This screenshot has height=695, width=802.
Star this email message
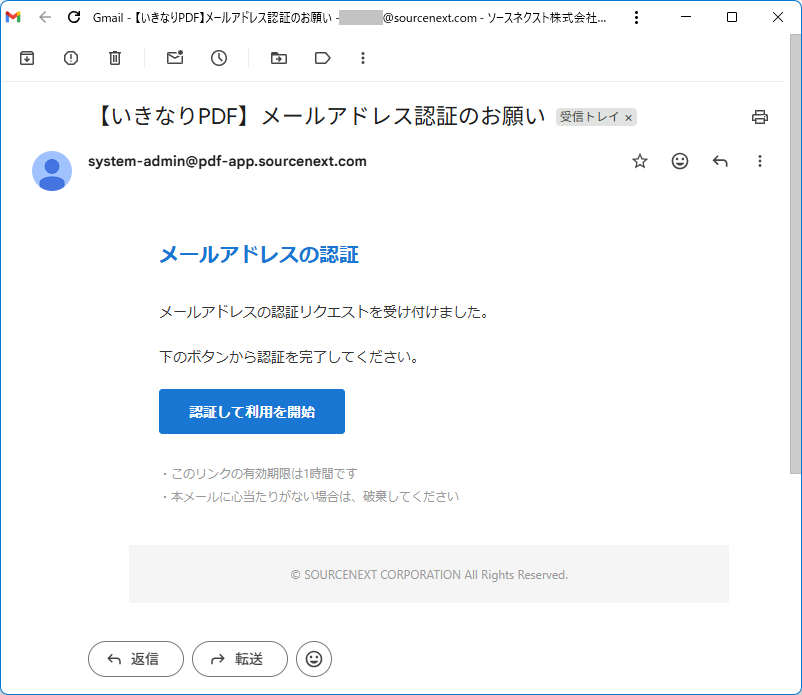640,161
